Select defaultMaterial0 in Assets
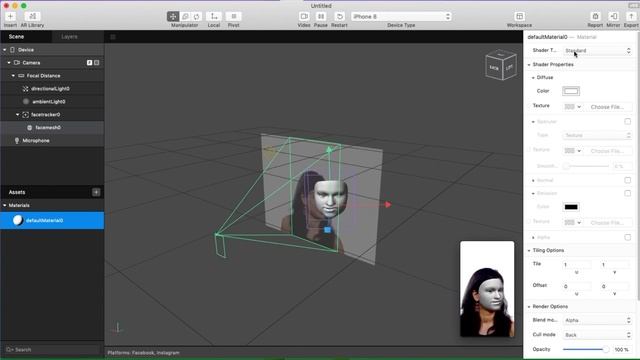This screenshot has height=360, width=640. coord(52,220)
